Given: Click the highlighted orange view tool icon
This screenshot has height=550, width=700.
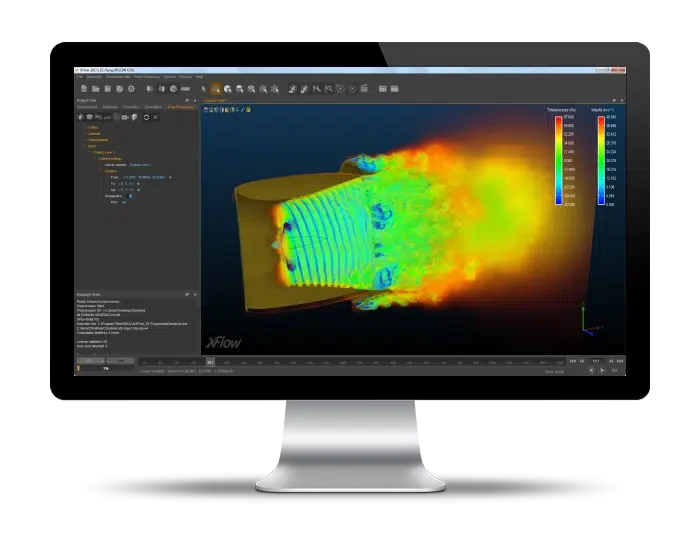Looking at the screenshot, I should pos(216,89).
